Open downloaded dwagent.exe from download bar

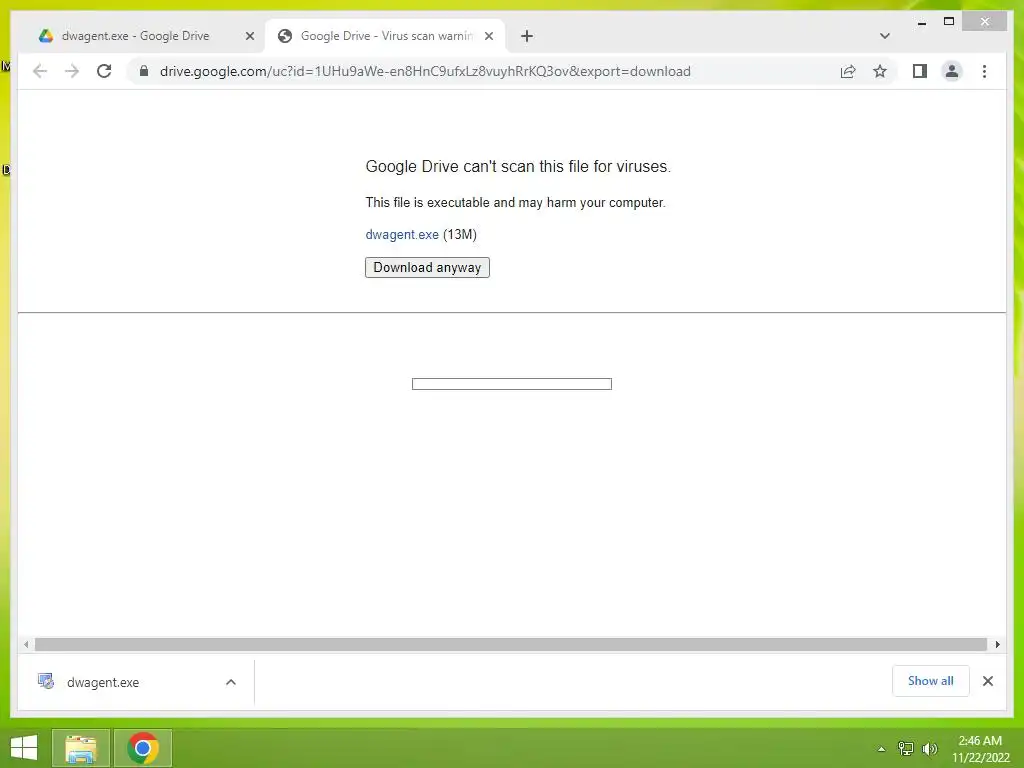tap(103, 682)
